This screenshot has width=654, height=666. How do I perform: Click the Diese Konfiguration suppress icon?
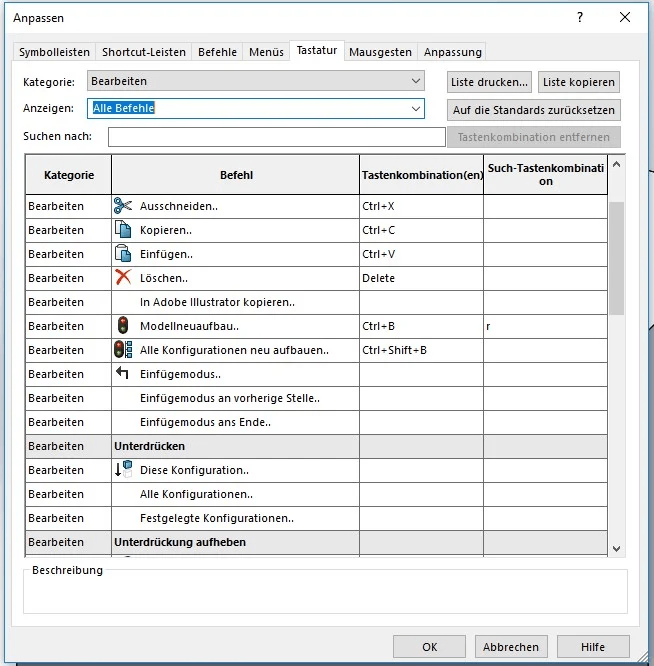[123, 470]
